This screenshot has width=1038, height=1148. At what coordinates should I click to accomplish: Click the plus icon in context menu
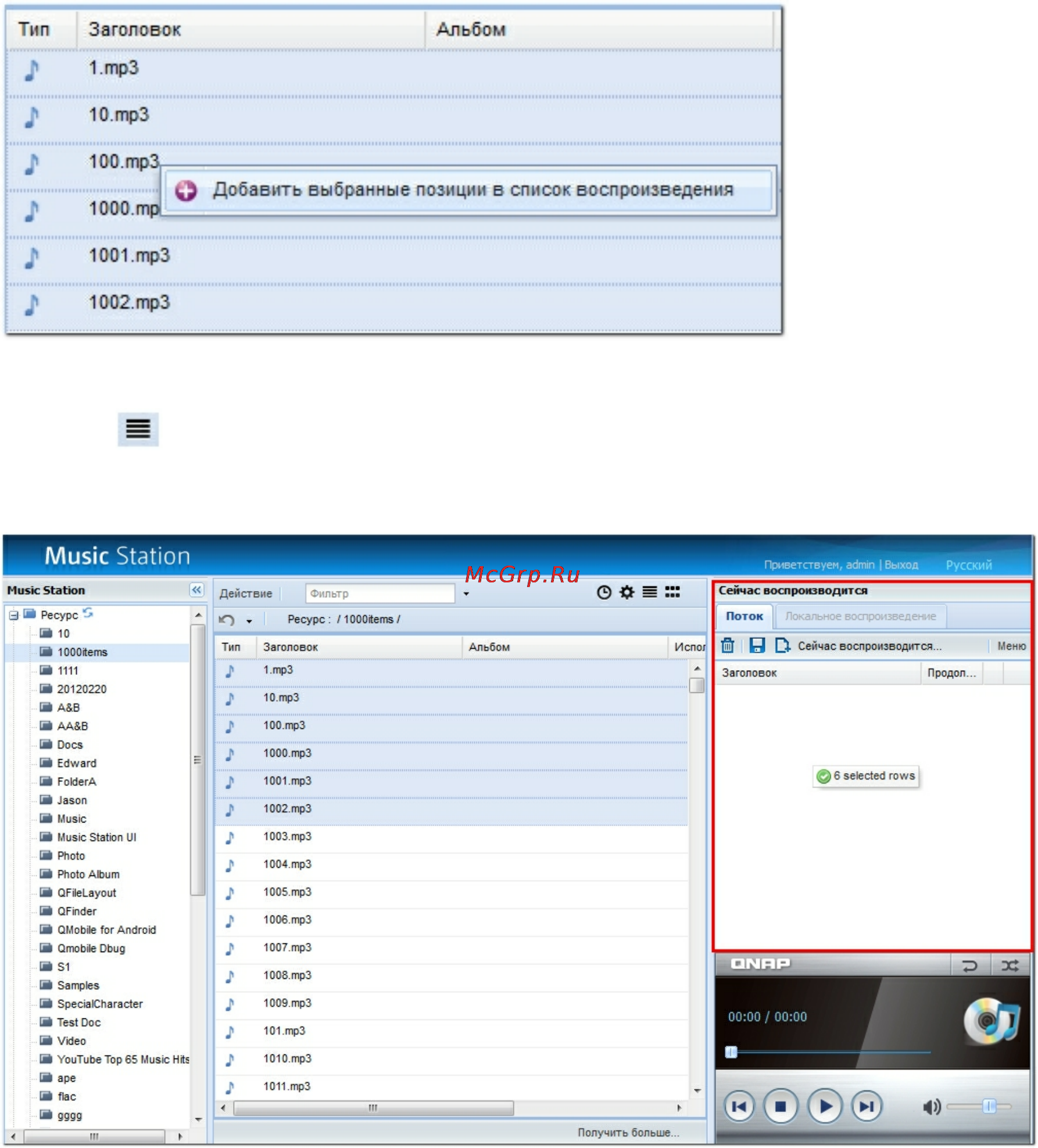(x=186, y=191)
